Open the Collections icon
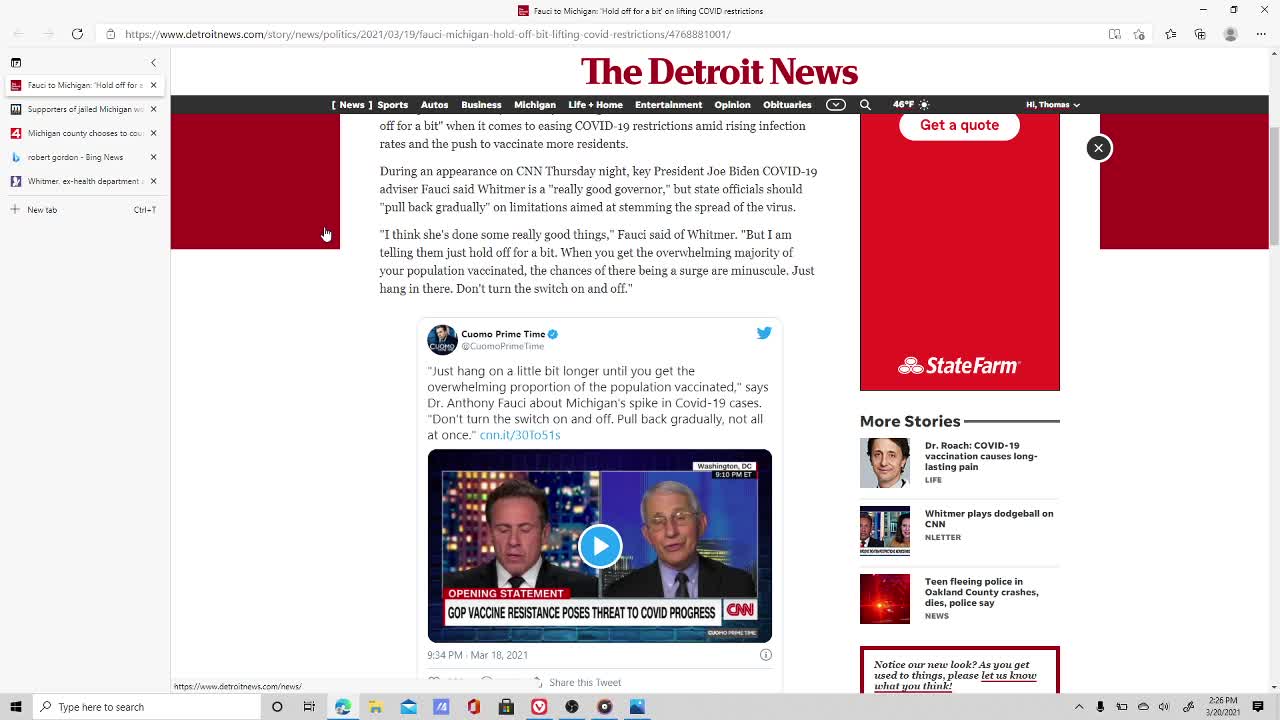This screenshot has height=720, width=1280. (1200, 34)
